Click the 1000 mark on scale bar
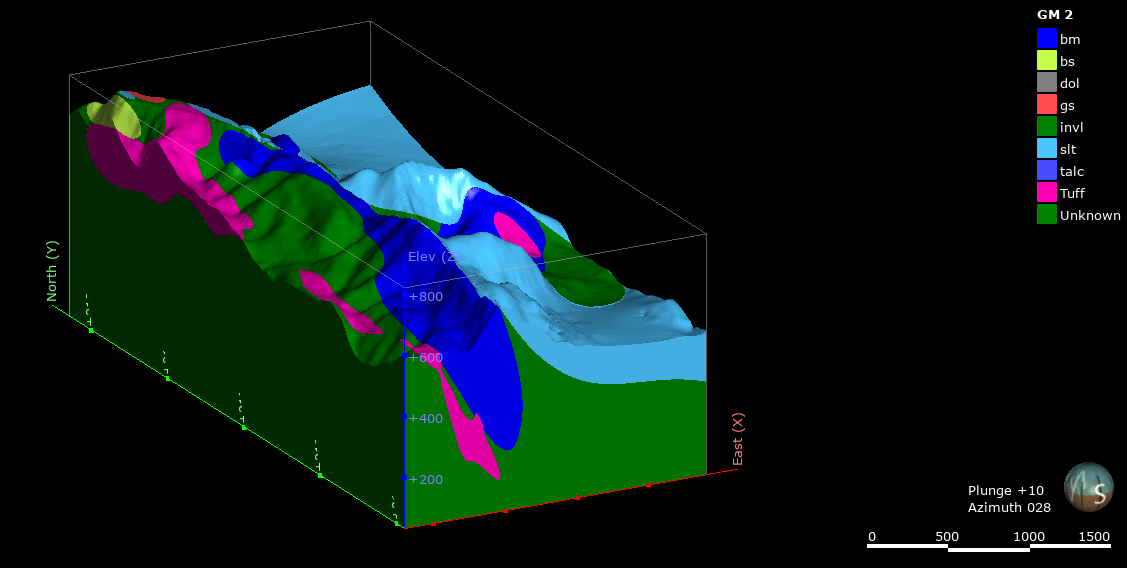The height and width of the screenshot is (568, 1127). (x=1029, y=537)
